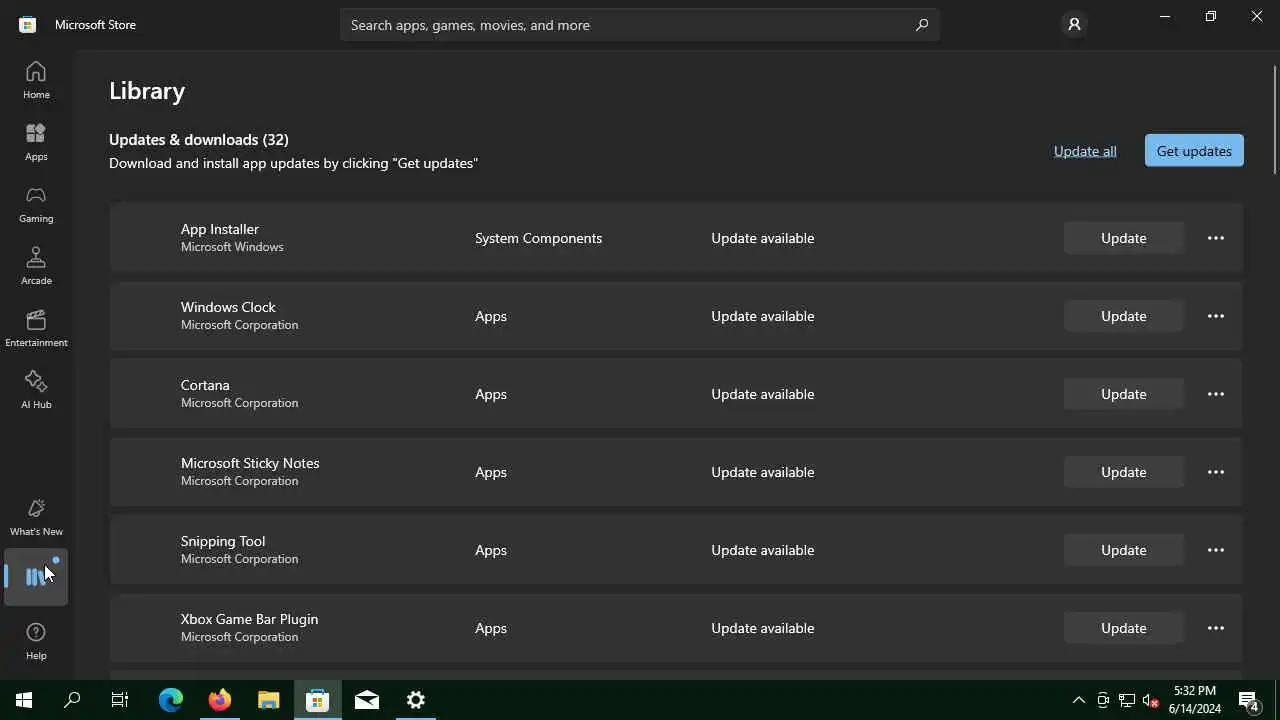This screenshot has height=720, width=1280.
Task: Click the Microsoft Store taskbar icon
Action: point(318,700)
